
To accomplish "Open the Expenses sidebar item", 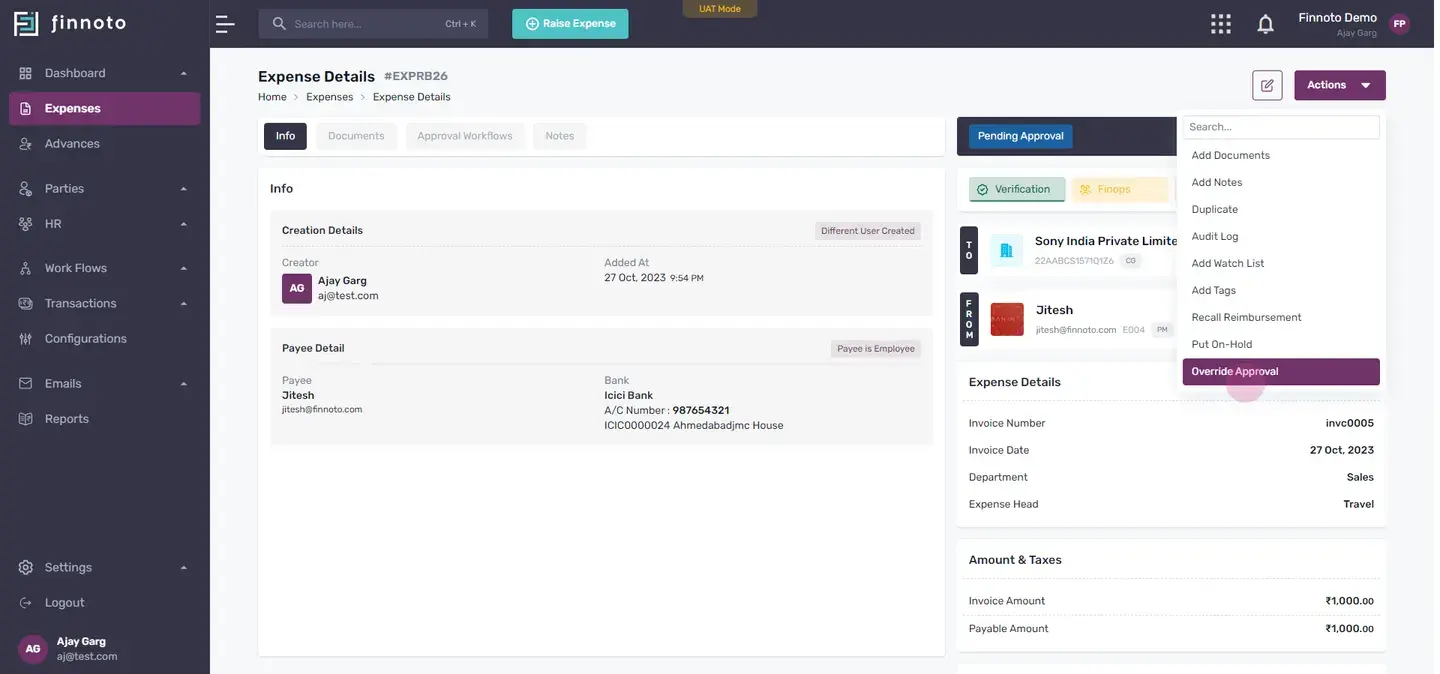I will [x=105, y=109].
